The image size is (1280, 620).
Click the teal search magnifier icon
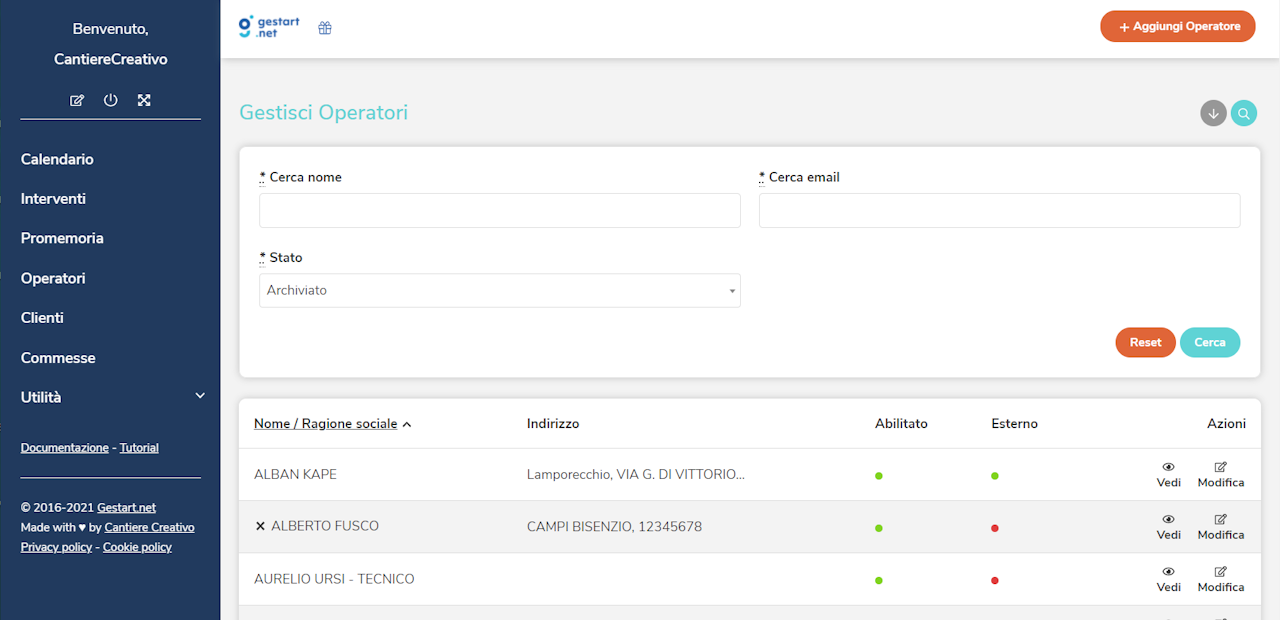pyautogui.click(x=1244, y=113)
